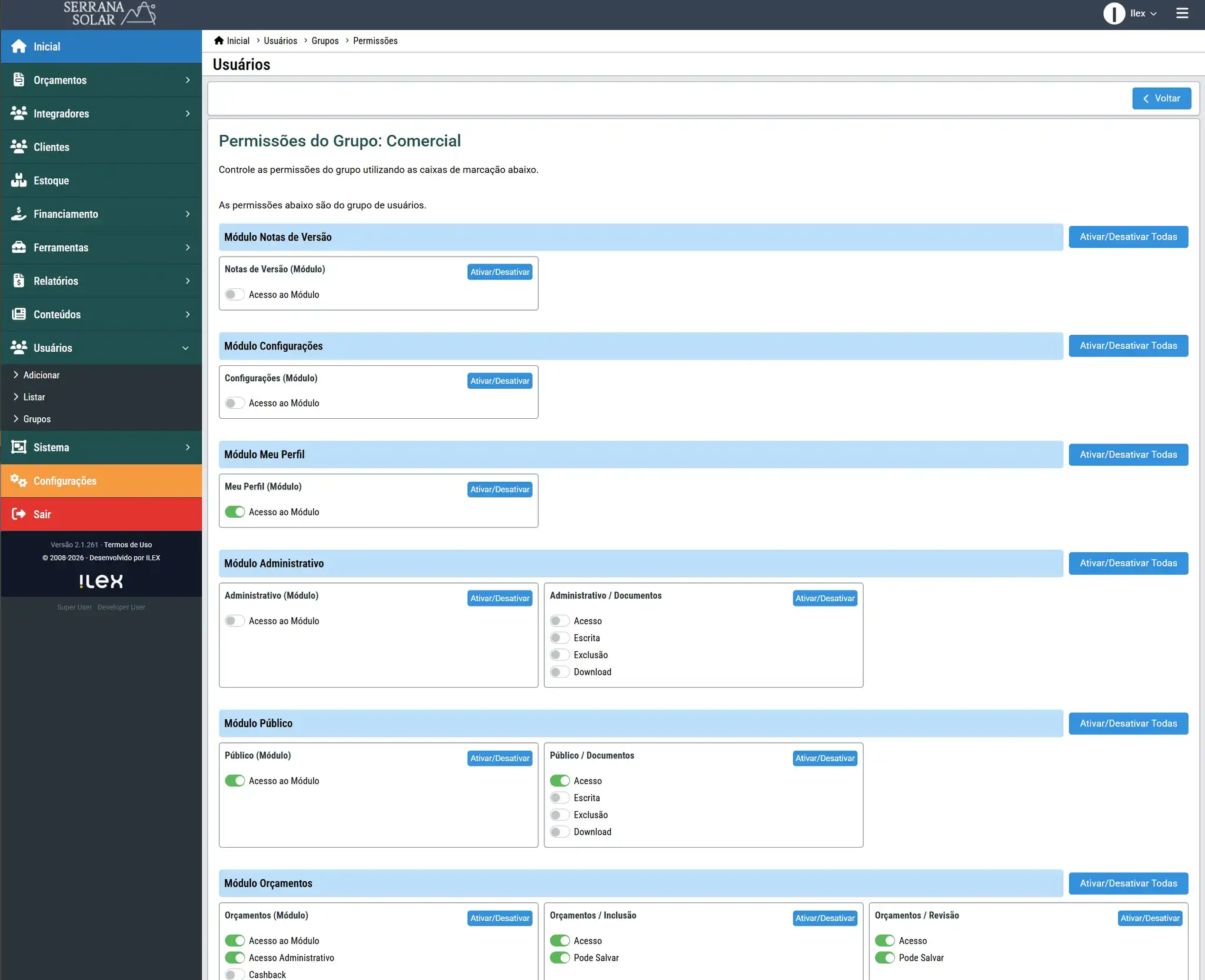The height and width of the screenshot is (980, 1205).
Task: Open the hamburger menu icon at top right
Action: tap(1182, 14)
